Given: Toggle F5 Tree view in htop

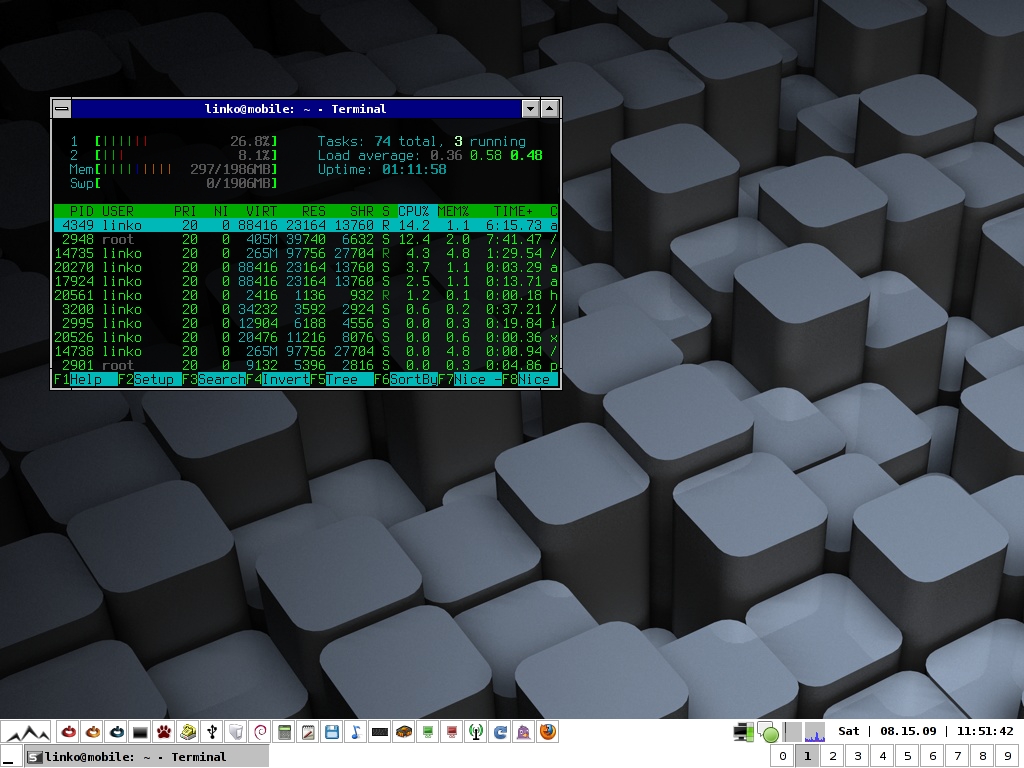Looking at the screenshot, I should [x=342, y=379].
